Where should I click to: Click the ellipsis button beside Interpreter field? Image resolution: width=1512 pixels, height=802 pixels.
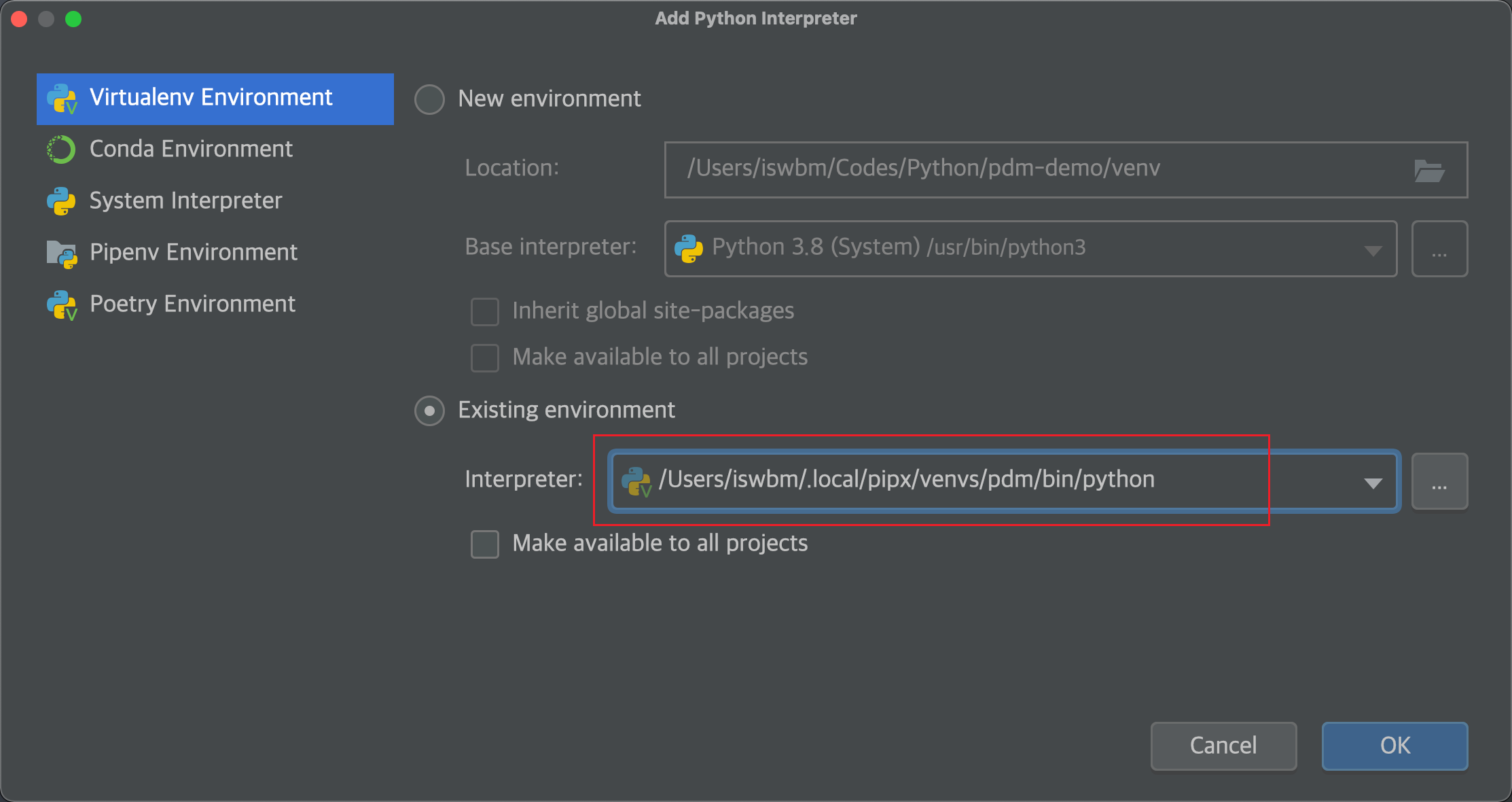tap(1439, 481)
